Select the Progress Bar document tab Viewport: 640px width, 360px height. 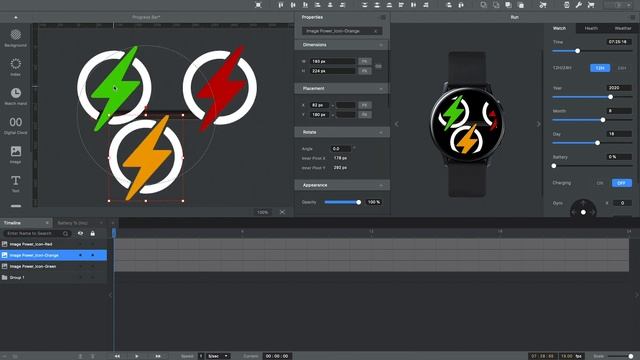[146, 17]
